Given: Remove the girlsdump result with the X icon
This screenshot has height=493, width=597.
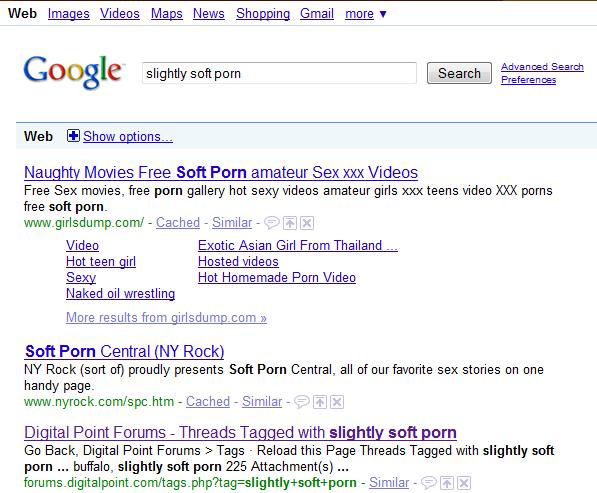Looking at the screenshot, I should (307, 223).
